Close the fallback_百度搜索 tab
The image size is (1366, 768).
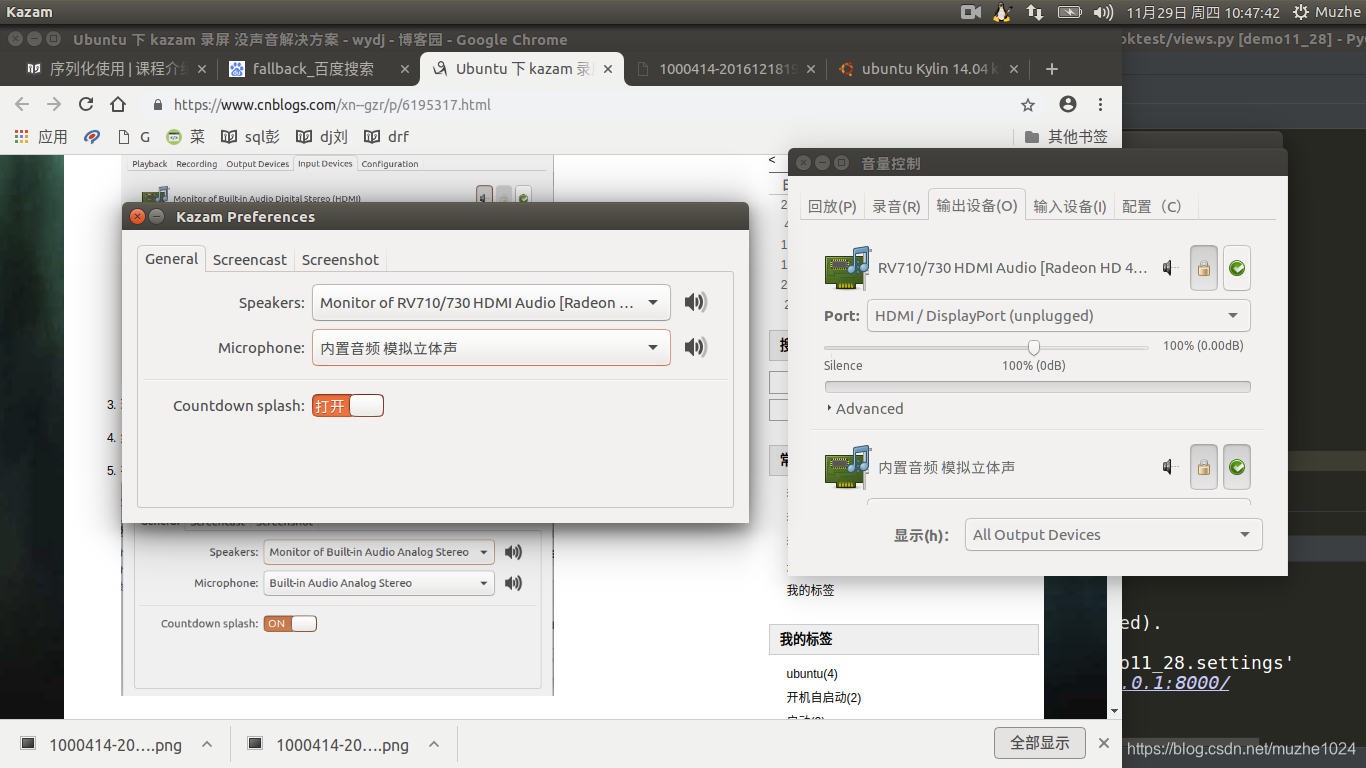coord(405,69)
